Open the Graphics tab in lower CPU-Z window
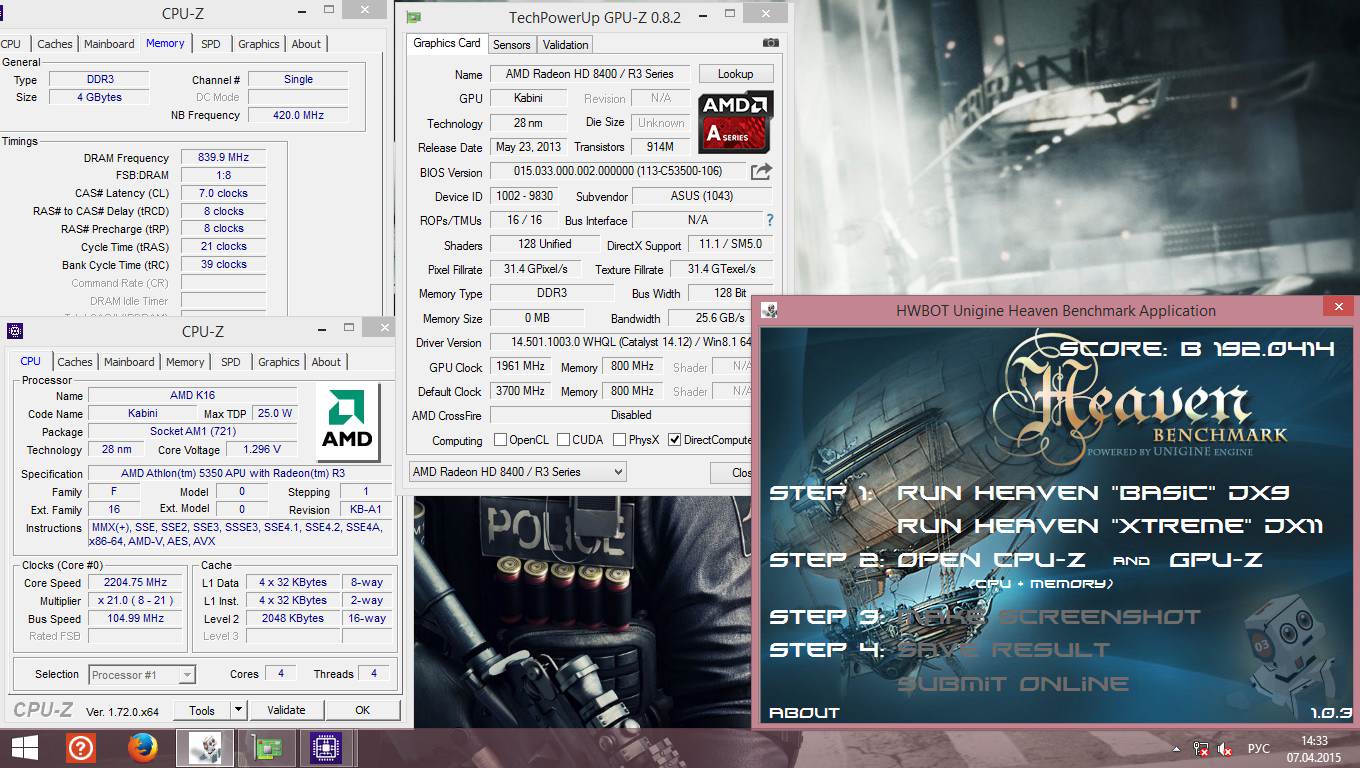 pos(278,362)
